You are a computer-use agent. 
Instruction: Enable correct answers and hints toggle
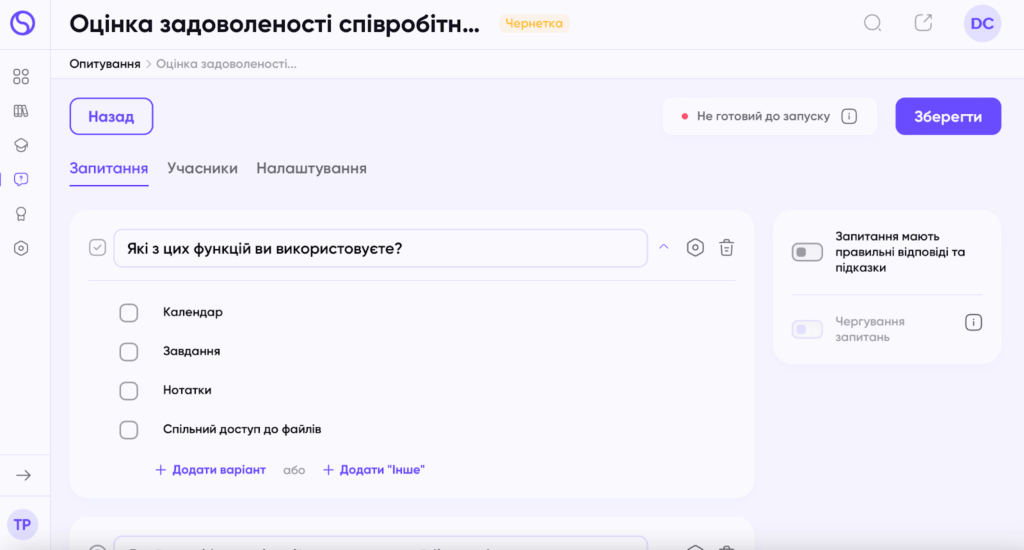pos(807,253)
